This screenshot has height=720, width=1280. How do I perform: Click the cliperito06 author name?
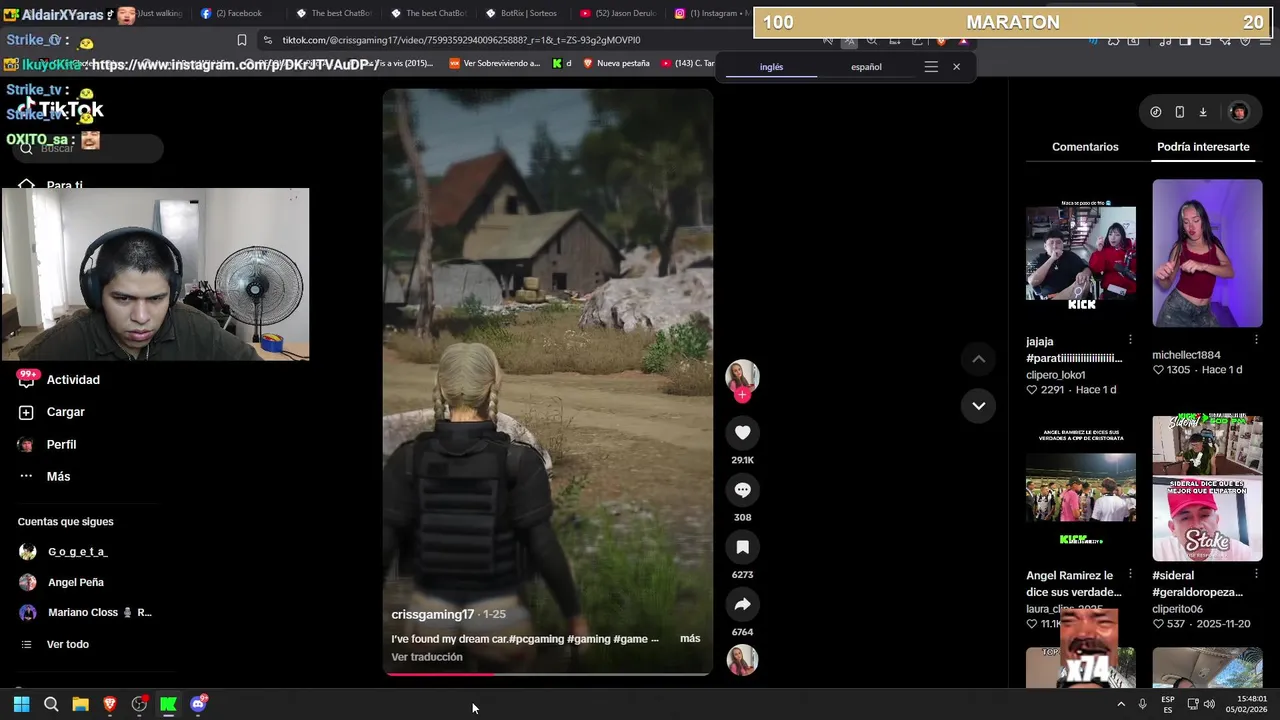click(1177, 609)
